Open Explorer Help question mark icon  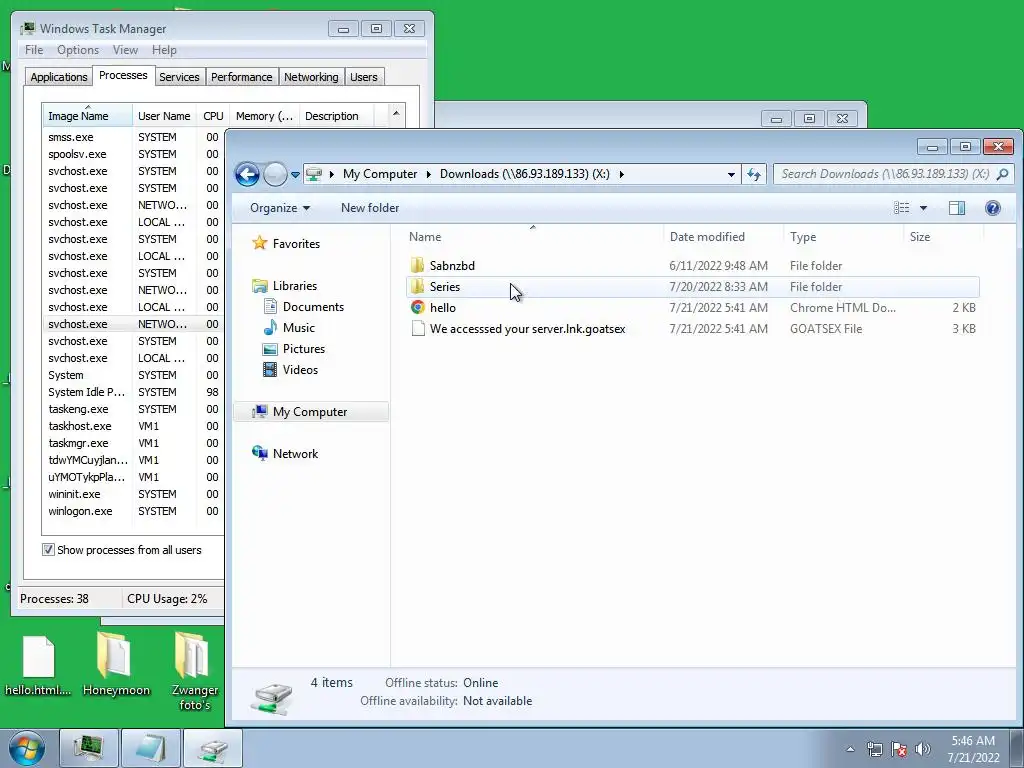[x=993, y=208]
